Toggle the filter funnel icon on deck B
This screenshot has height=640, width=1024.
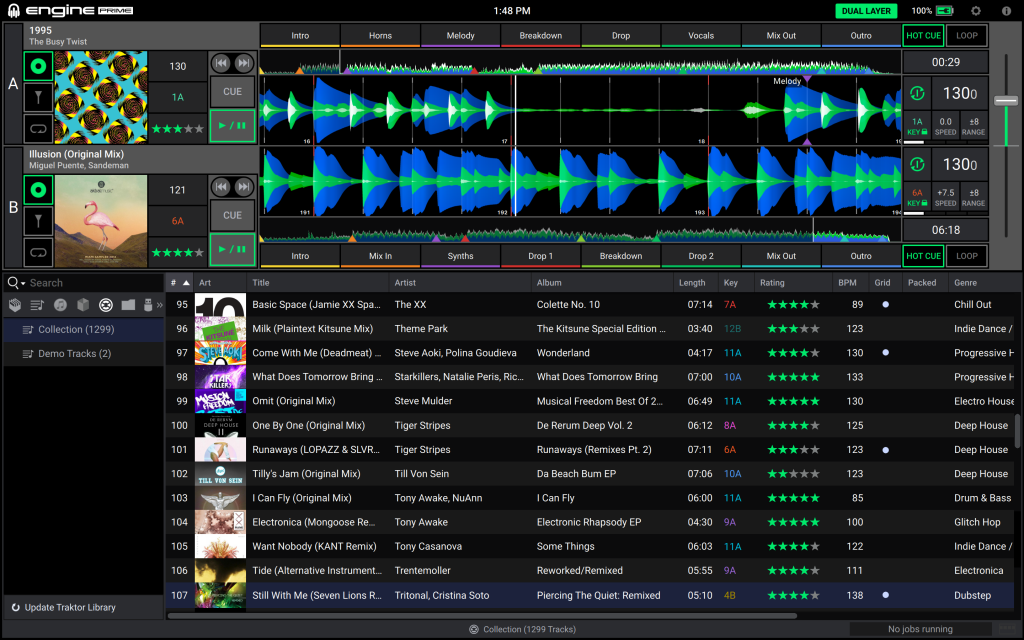tap(39, 221)
